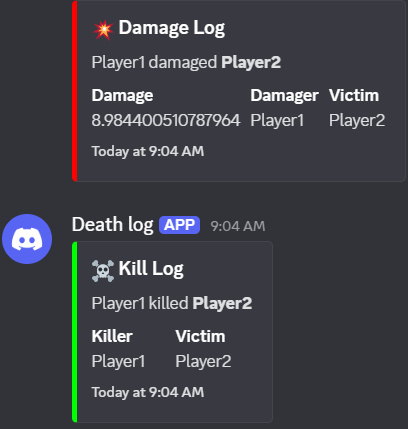Click Player1 under the Damager field
408x429 pixels.
tap(277, 120)
